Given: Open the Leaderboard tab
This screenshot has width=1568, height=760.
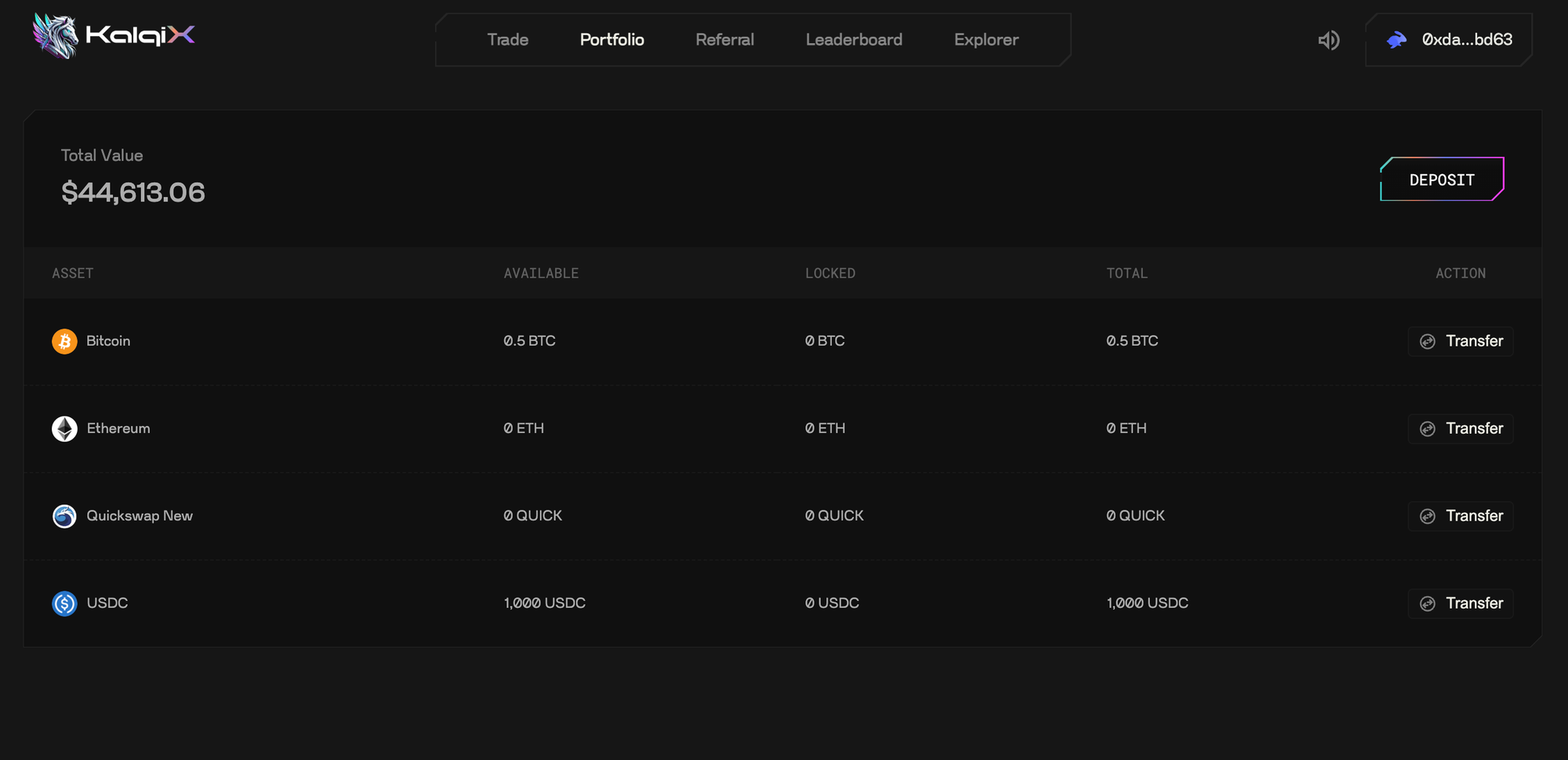Looking at the screenshot, I should 854,40.
